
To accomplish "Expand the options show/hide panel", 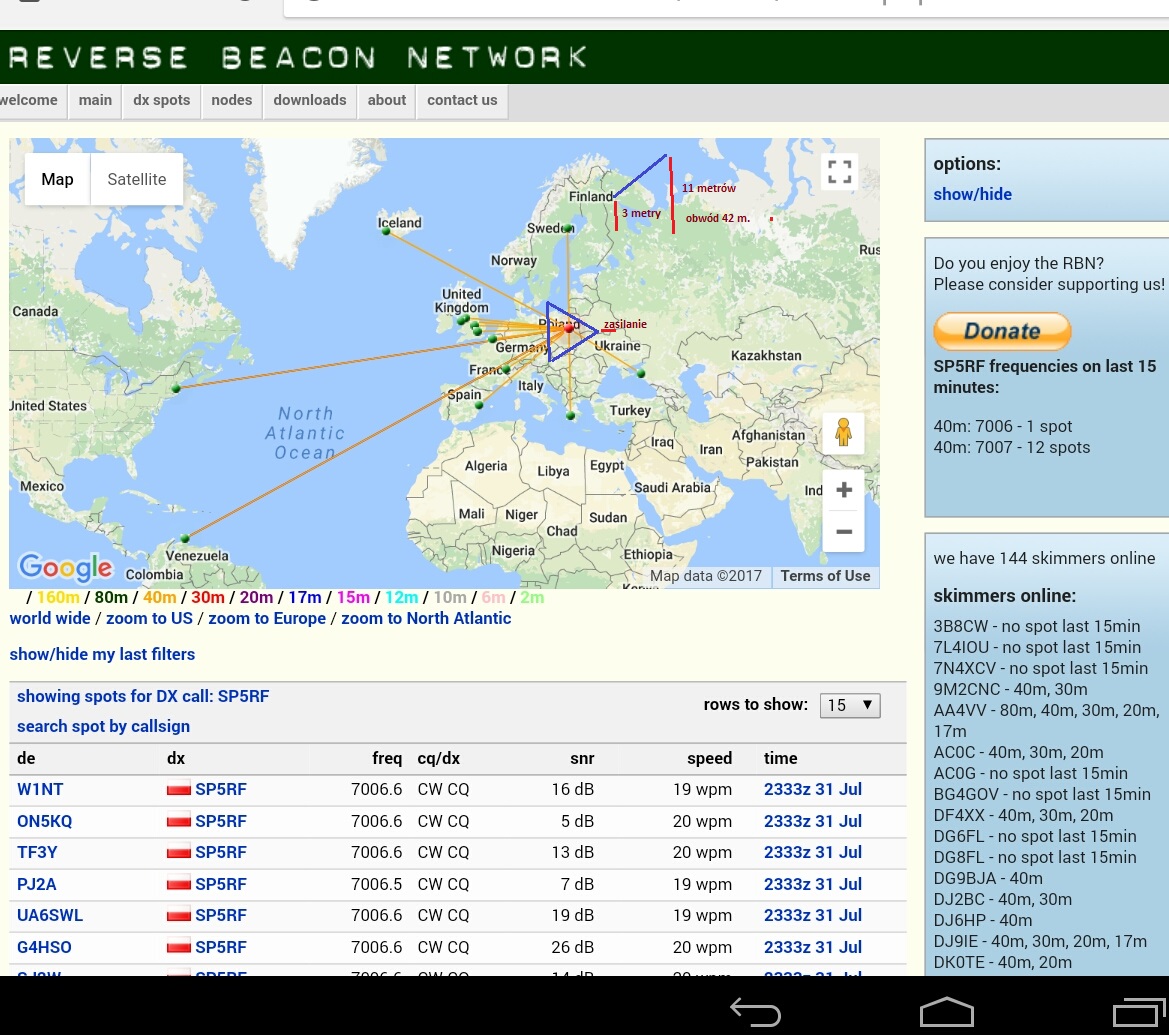I will coord(972,194).
